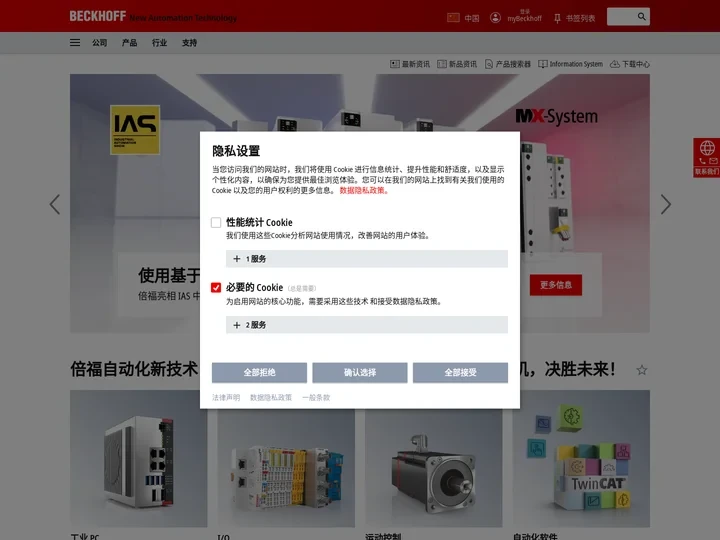Click the 更多信息 banner button
This screenshot has height=540, width=720.
pyautogui.click(x=556, y=285)
